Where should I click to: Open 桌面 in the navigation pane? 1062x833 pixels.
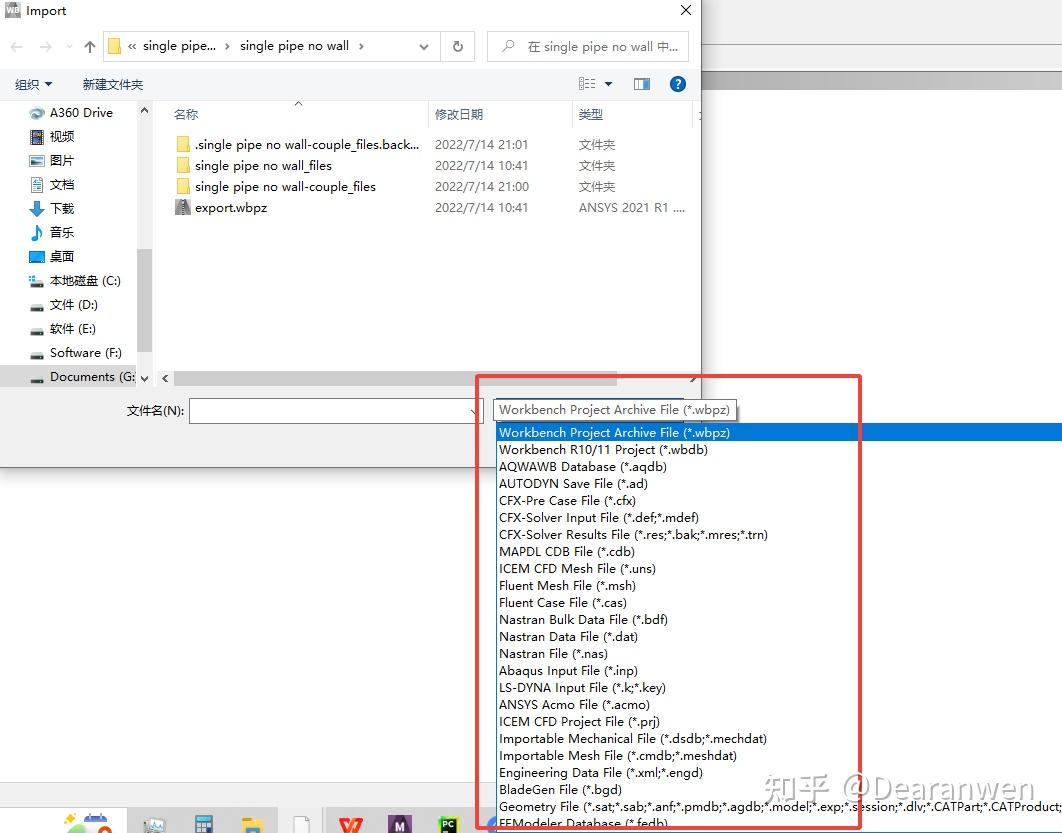pos(52,257)
